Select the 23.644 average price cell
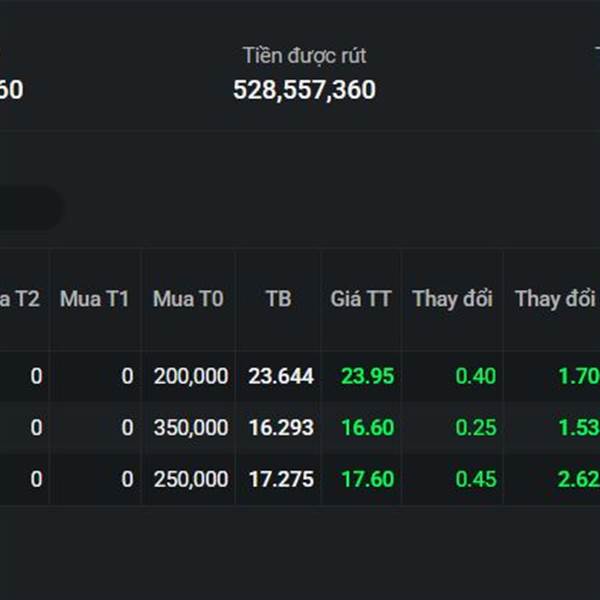Image resolution: width=600 pixels, height=600 pixels. point(281,377)
